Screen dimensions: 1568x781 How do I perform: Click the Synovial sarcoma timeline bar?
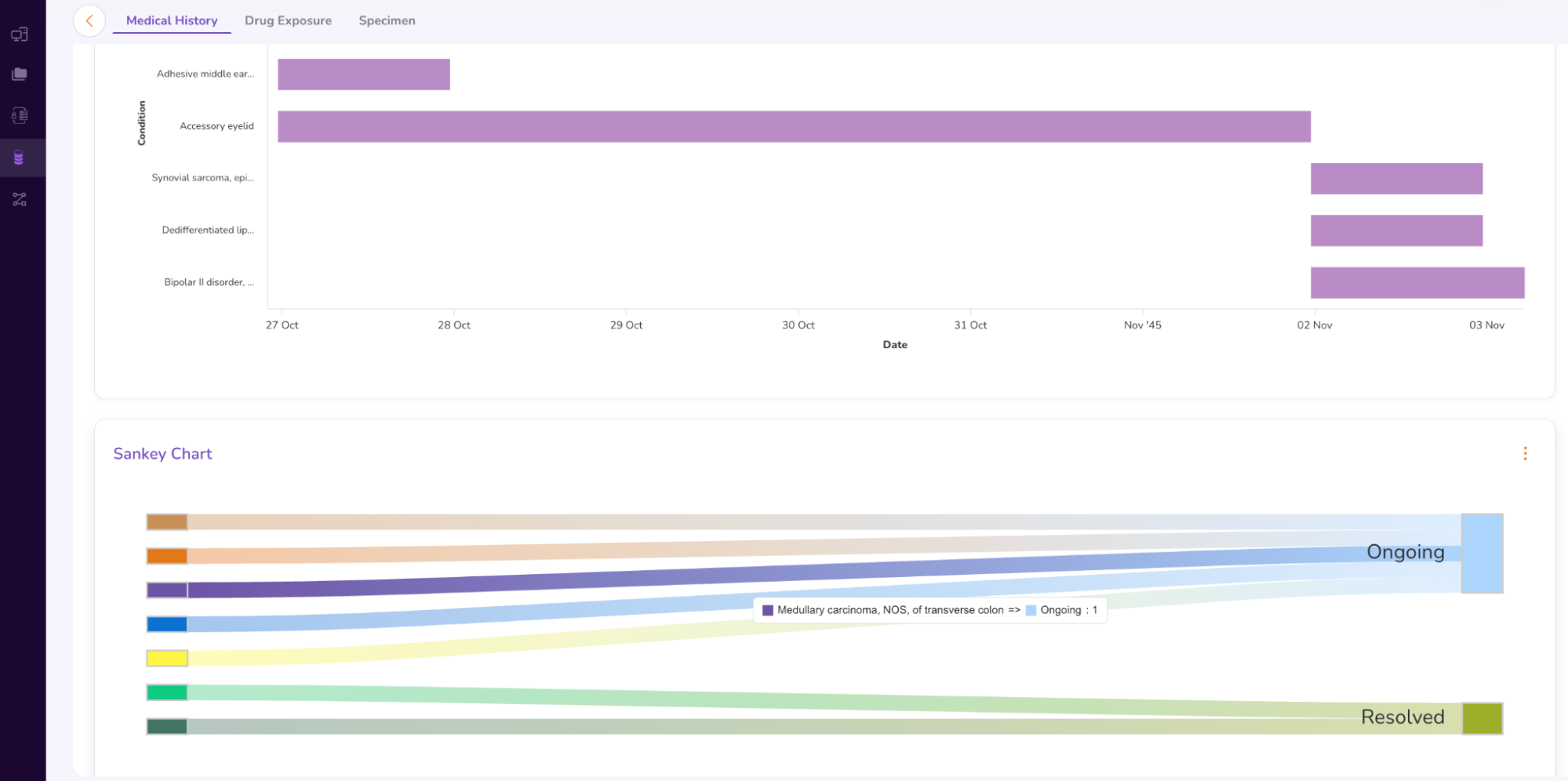click(x=1395, y=179)
